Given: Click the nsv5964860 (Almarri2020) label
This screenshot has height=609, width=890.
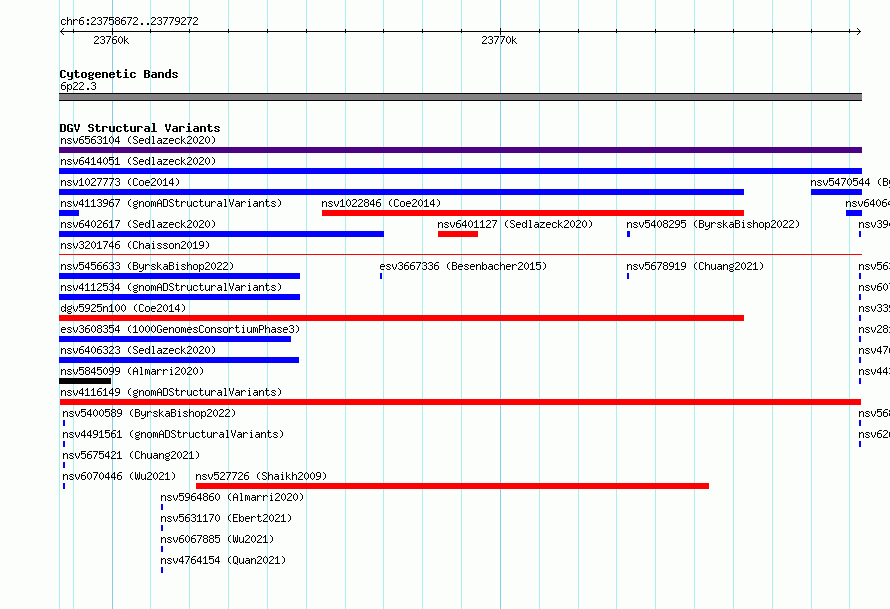Looking at the screenshot, I should [x=232, y=497].
